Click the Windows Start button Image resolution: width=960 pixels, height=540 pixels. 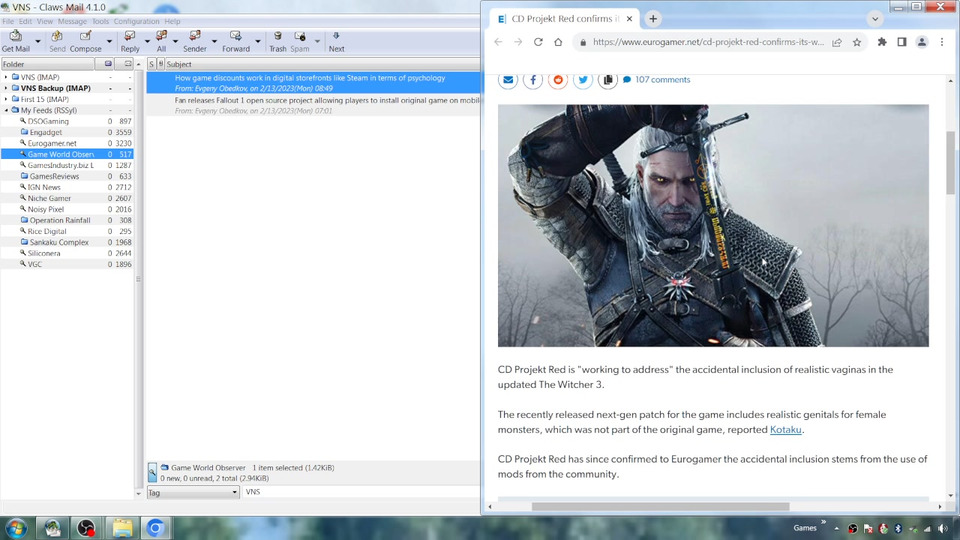tap(17, 528)
